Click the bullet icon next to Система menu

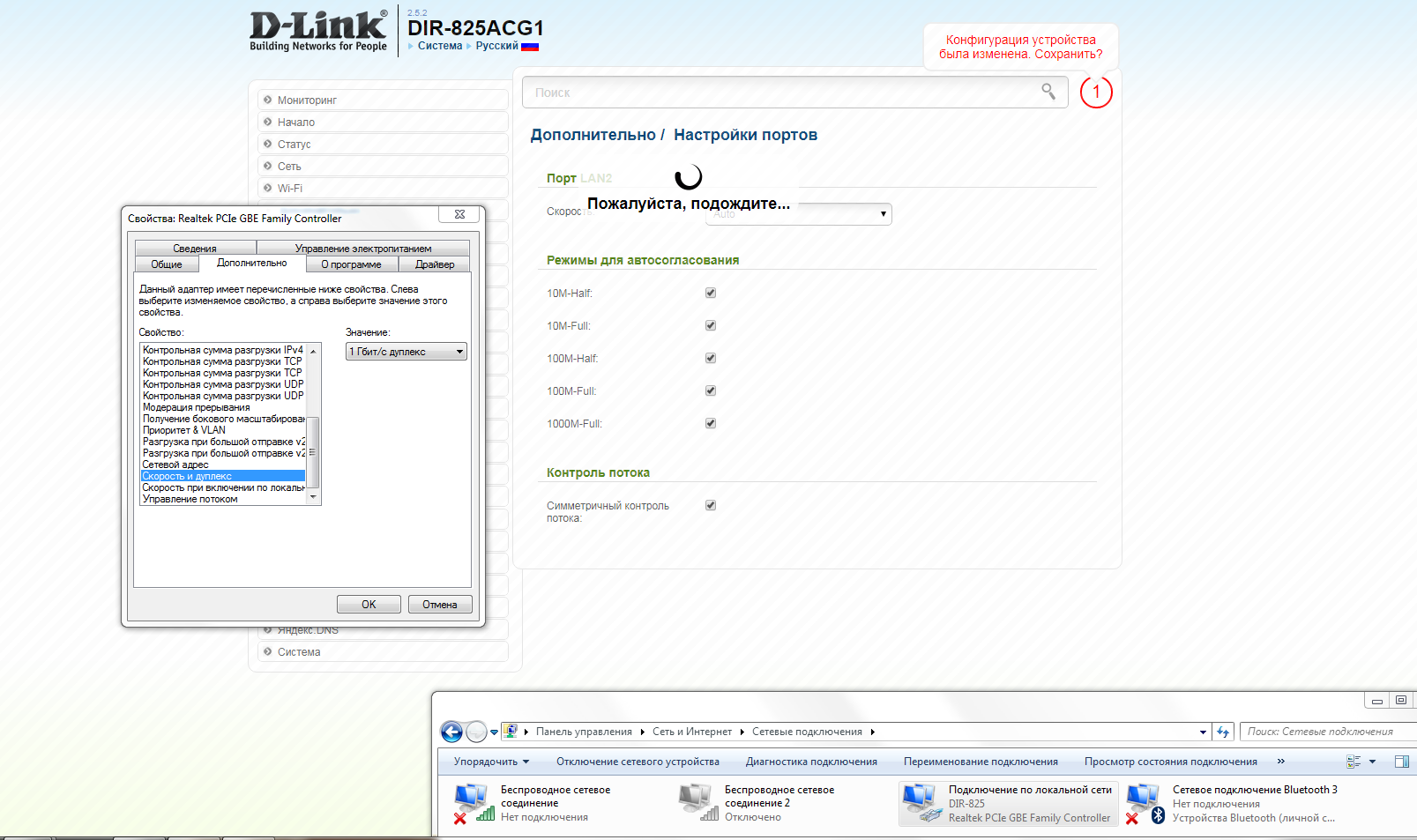coord(268,651)
